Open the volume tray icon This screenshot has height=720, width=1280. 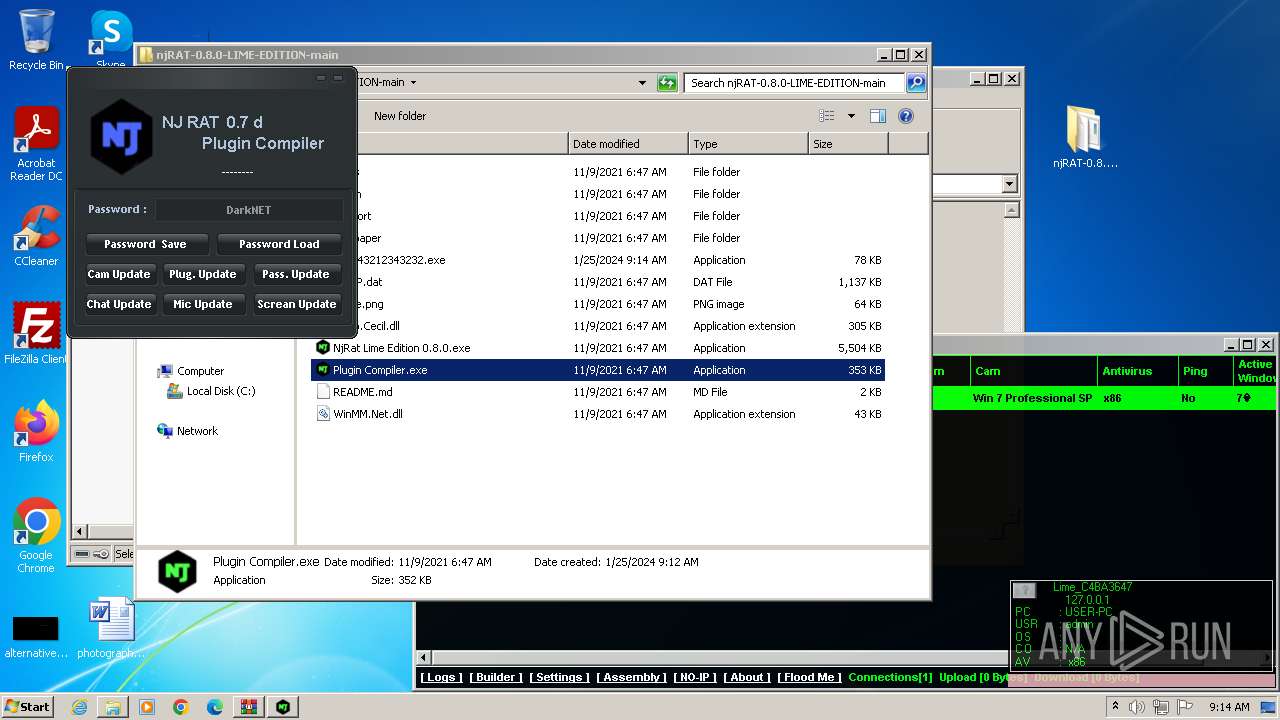(x=1137, y=707)
